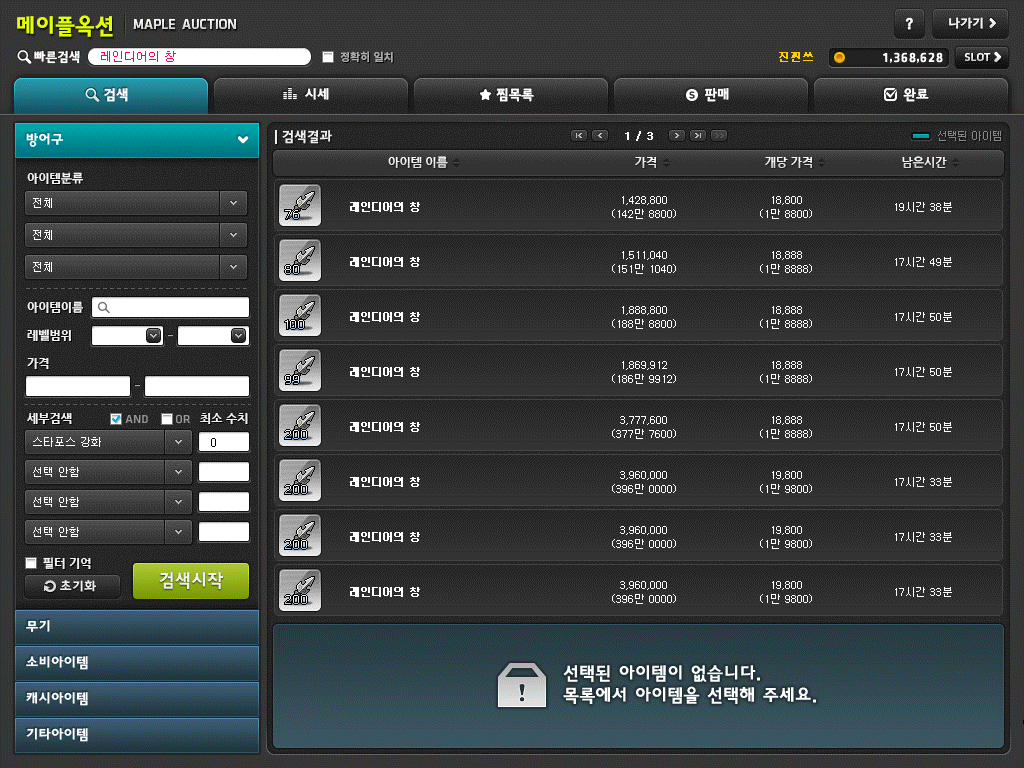Open the completed tab
Screen dimensions: 1024x768
910,95
